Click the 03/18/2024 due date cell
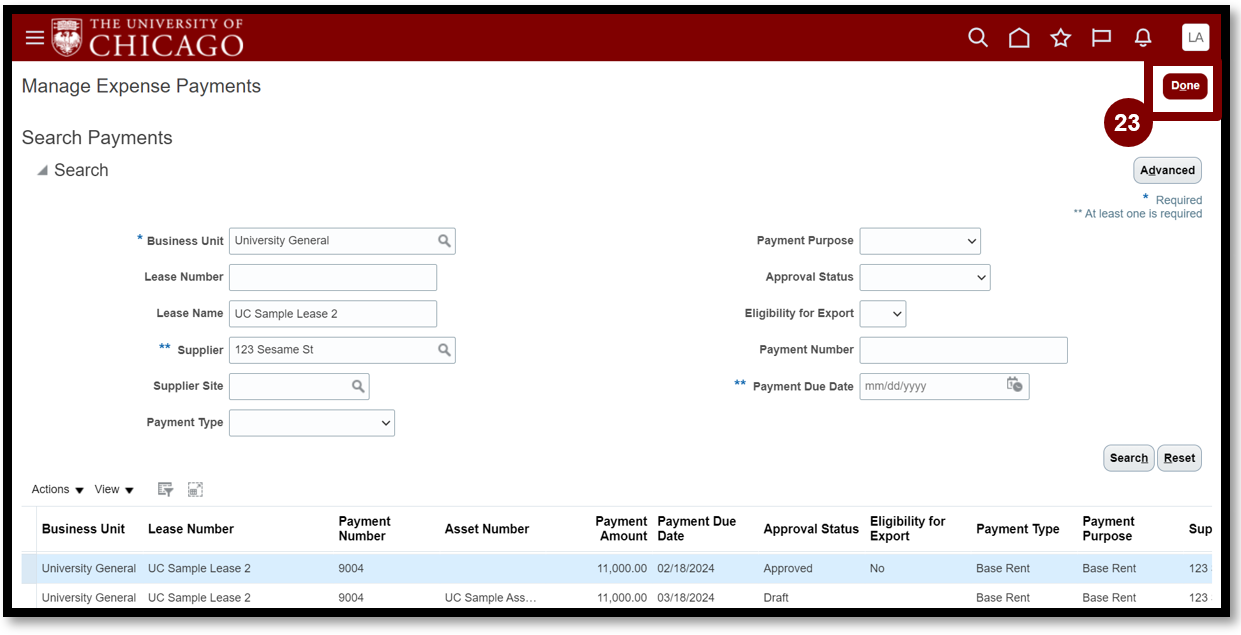The width and height of the screenshot is (1241, 635). point(686,598)
